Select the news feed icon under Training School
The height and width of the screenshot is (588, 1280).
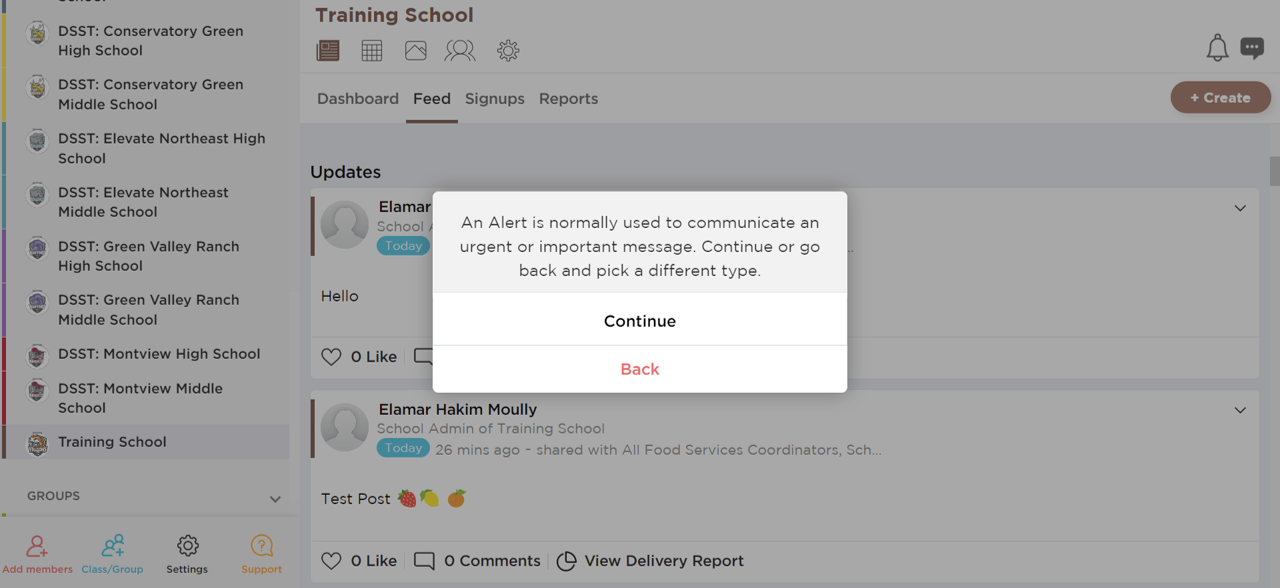tap(328, 50)
